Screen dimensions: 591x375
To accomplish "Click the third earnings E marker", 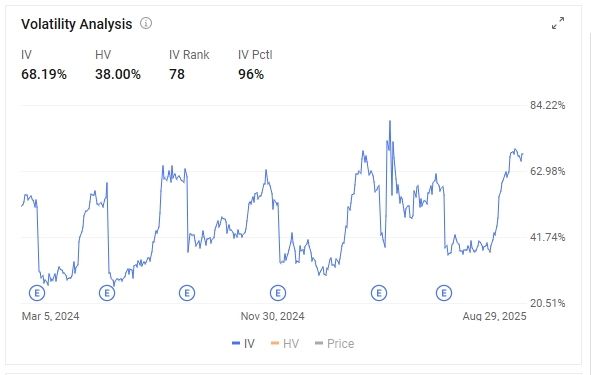I will [x=187, y=293].
